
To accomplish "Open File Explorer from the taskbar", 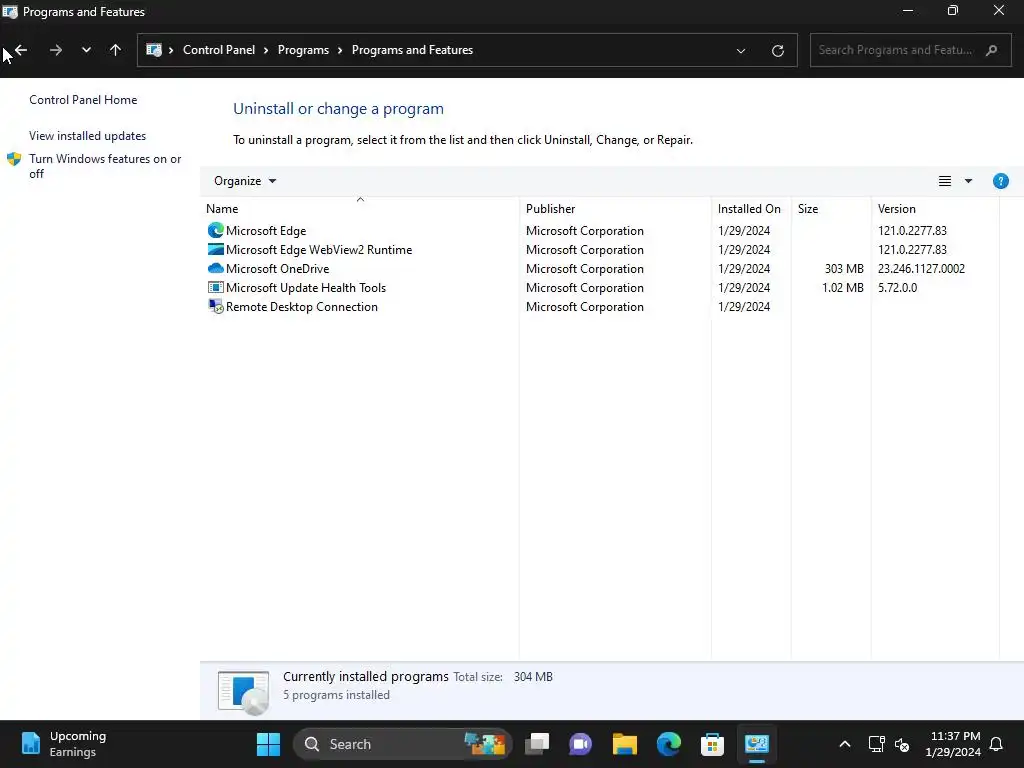I will [624, 744].
